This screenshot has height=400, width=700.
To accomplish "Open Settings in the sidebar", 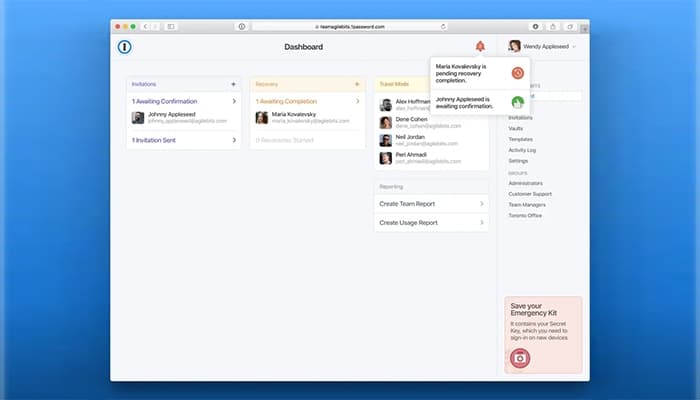I will [x=518, y=161].
